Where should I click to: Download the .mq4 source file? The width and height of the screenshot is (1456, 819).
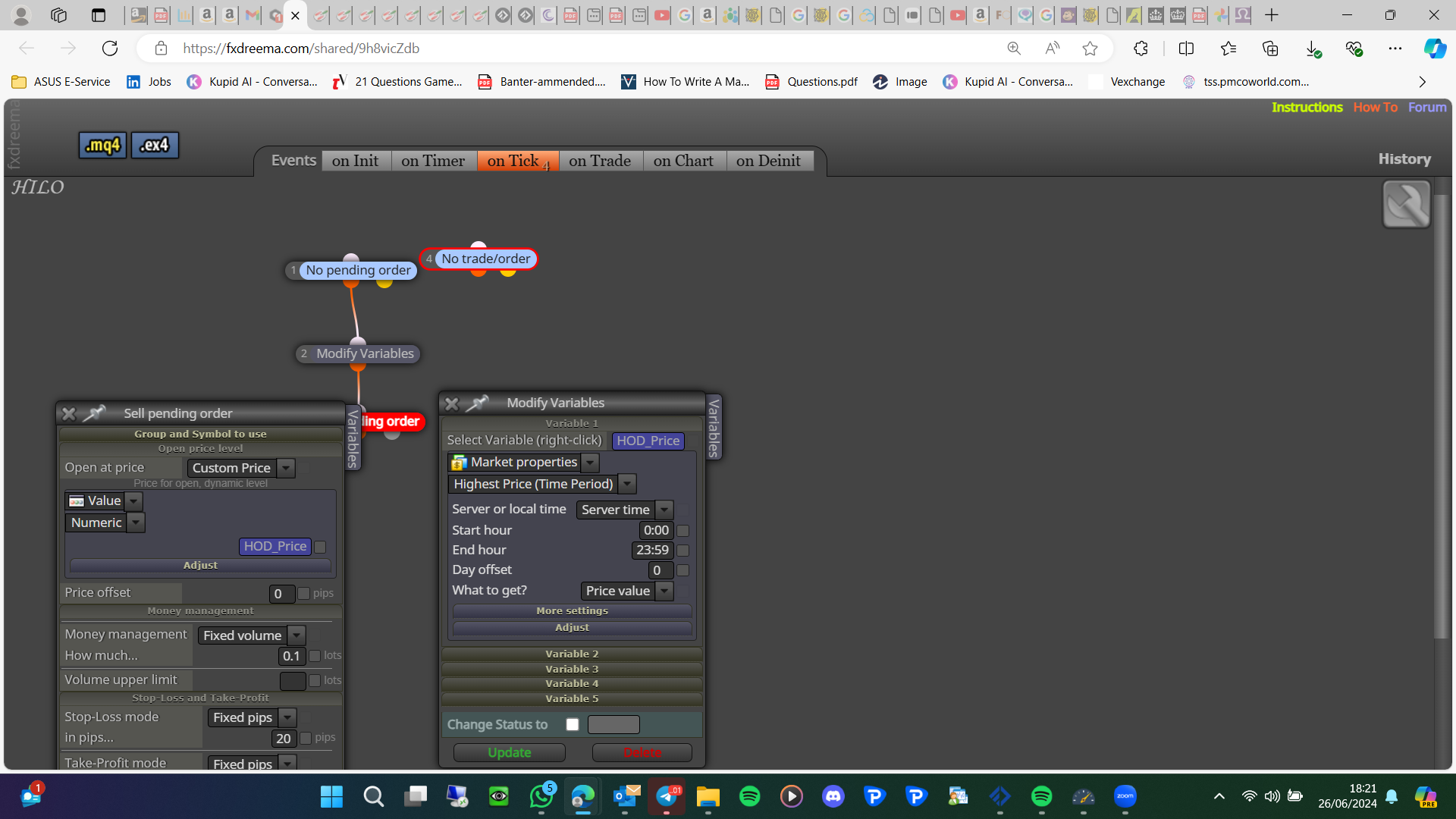[x=102, y=145]
